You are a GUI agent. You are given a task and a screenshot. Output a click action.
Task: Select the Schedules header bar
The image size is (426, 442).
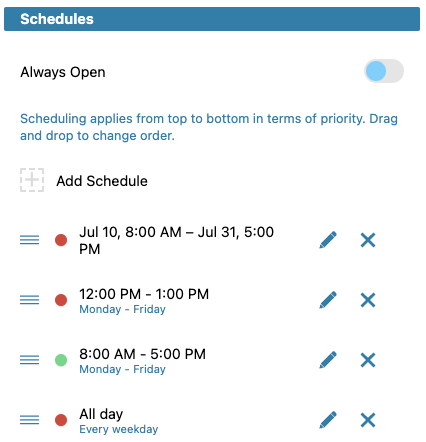point(212,19)
